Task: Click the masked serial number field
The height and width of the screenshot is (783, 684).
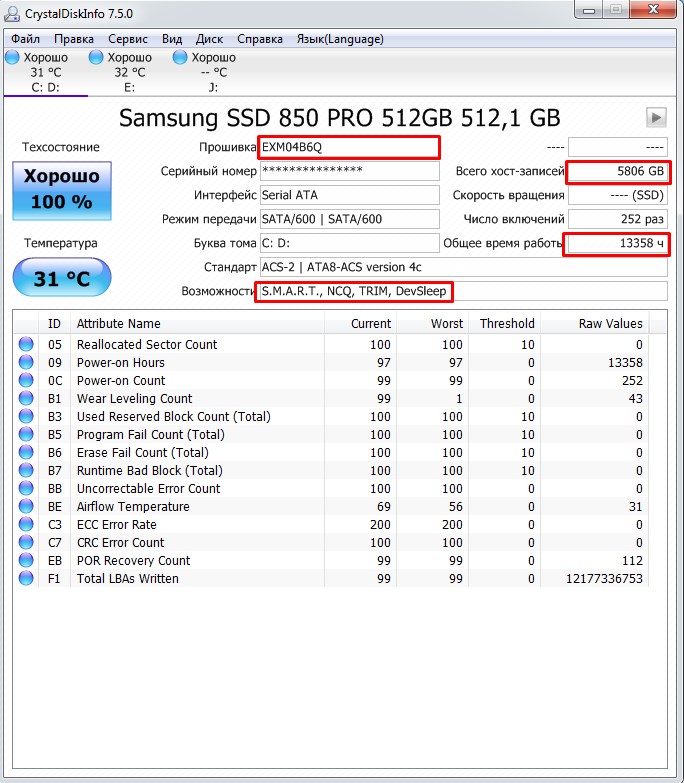Action: (x=349, y=171)
